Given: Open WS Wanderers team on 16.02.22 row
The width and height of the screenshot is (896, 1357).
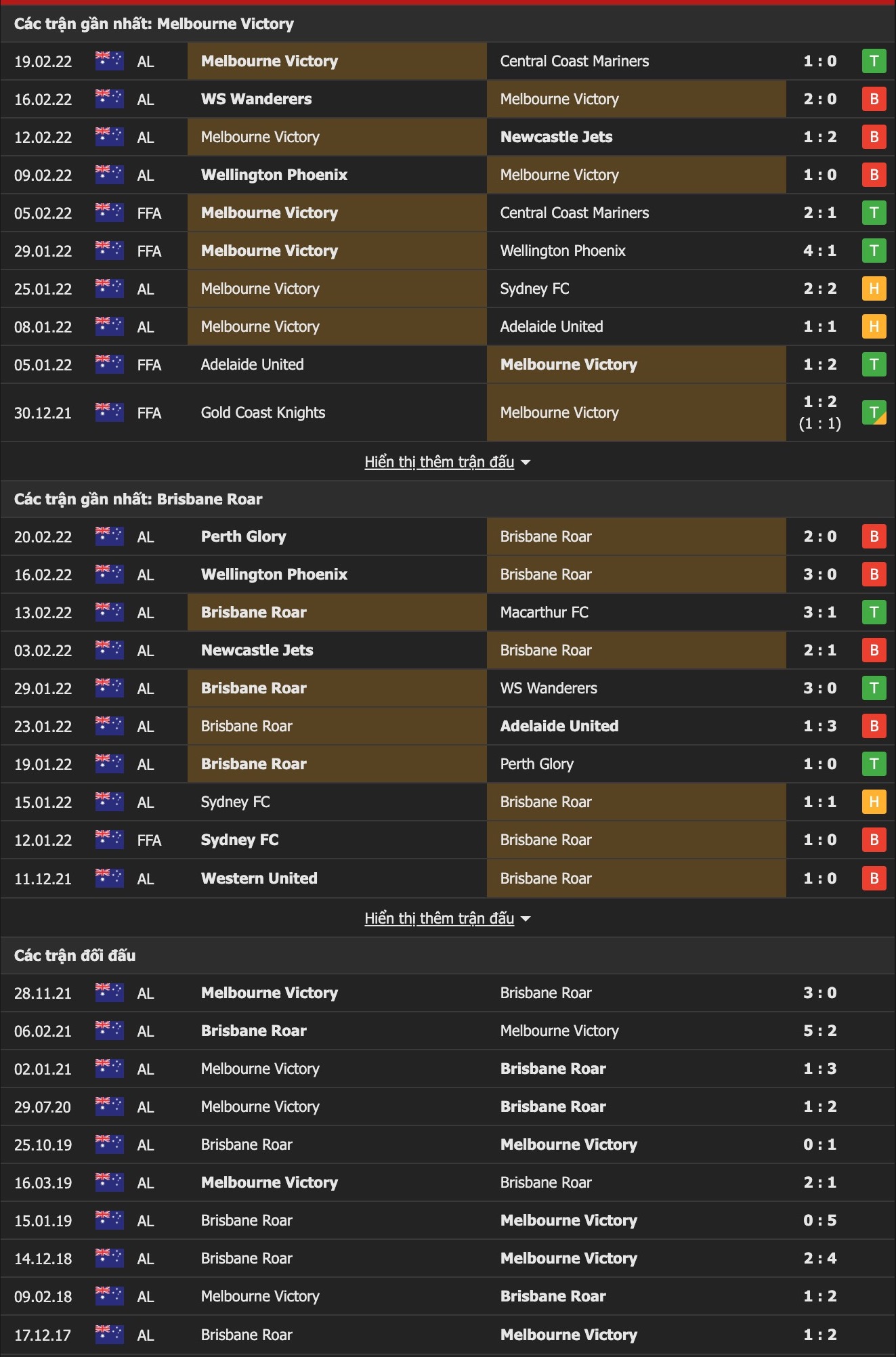Looking at the screenshot, I should point(256,99).
